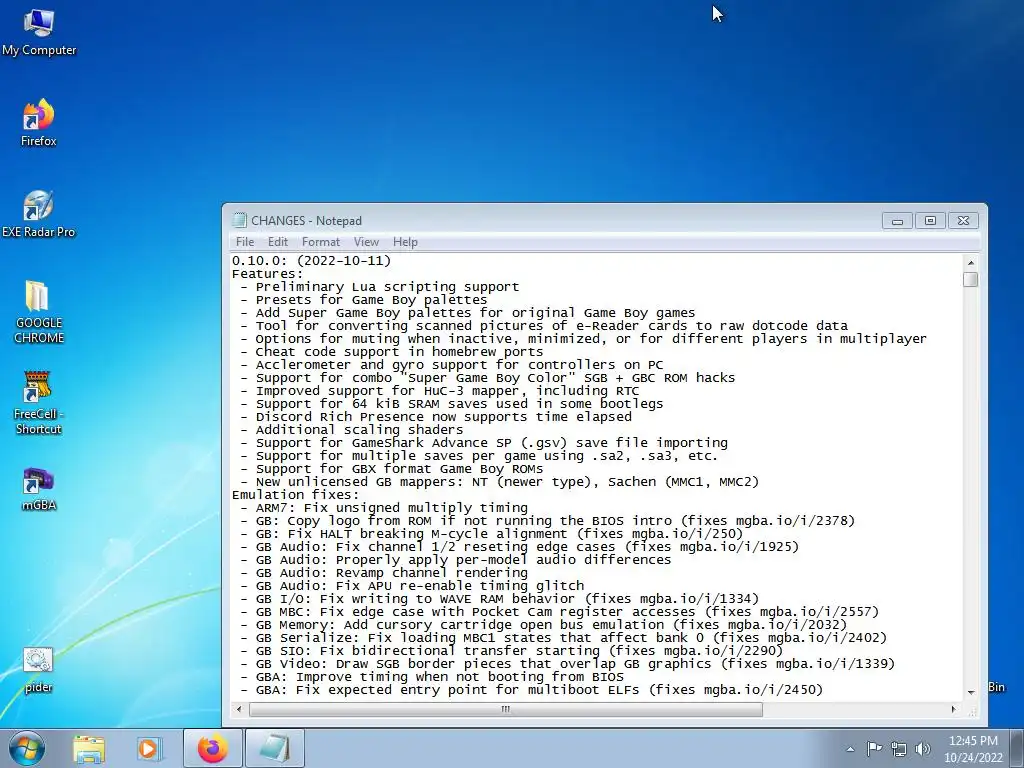Open the Help menu in Notepad
This screenshot has width=1024, height=768.
405,242
